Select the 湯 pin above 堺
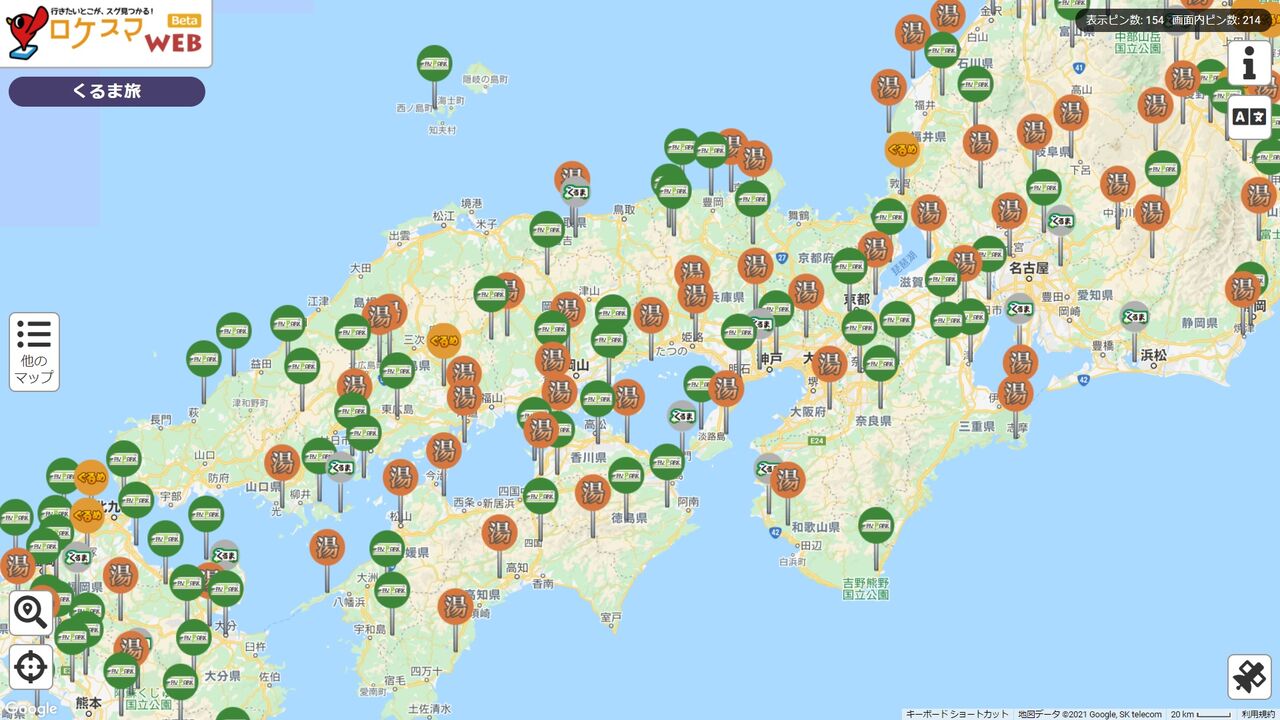Screen dimensions: 1280x720 (x=828, y=364)
